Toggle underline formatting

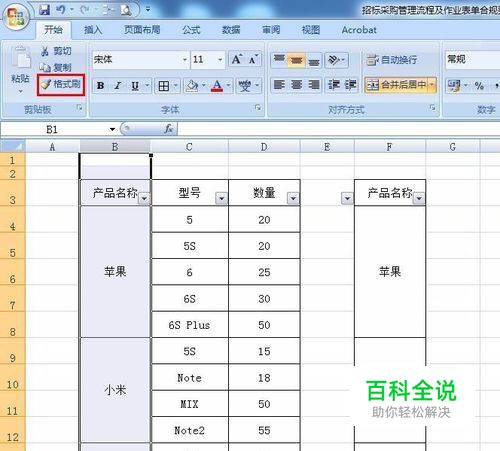click(x=135, y=86)
